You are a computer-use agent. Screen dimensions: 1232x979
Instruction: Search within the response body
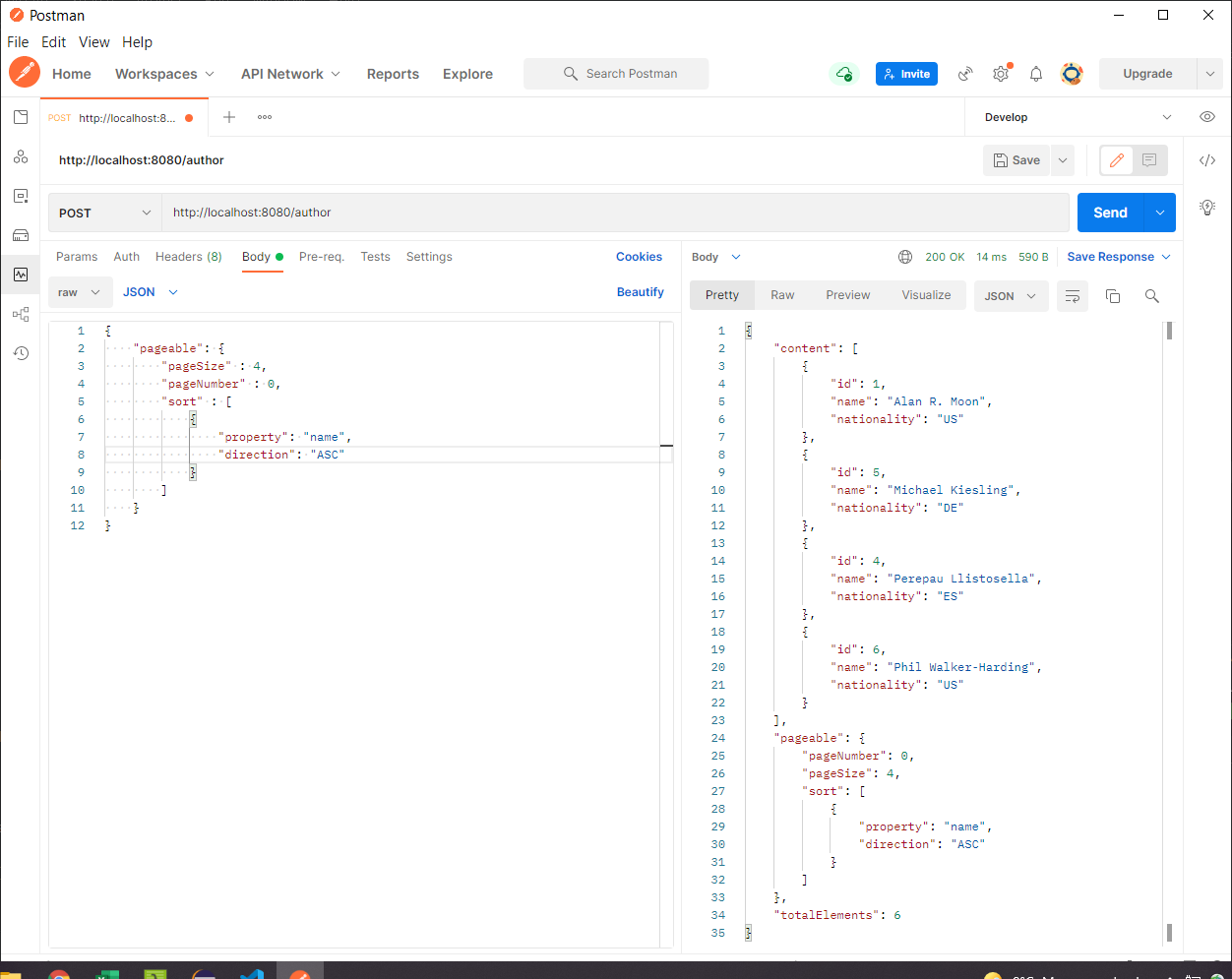pos(1152,295)
